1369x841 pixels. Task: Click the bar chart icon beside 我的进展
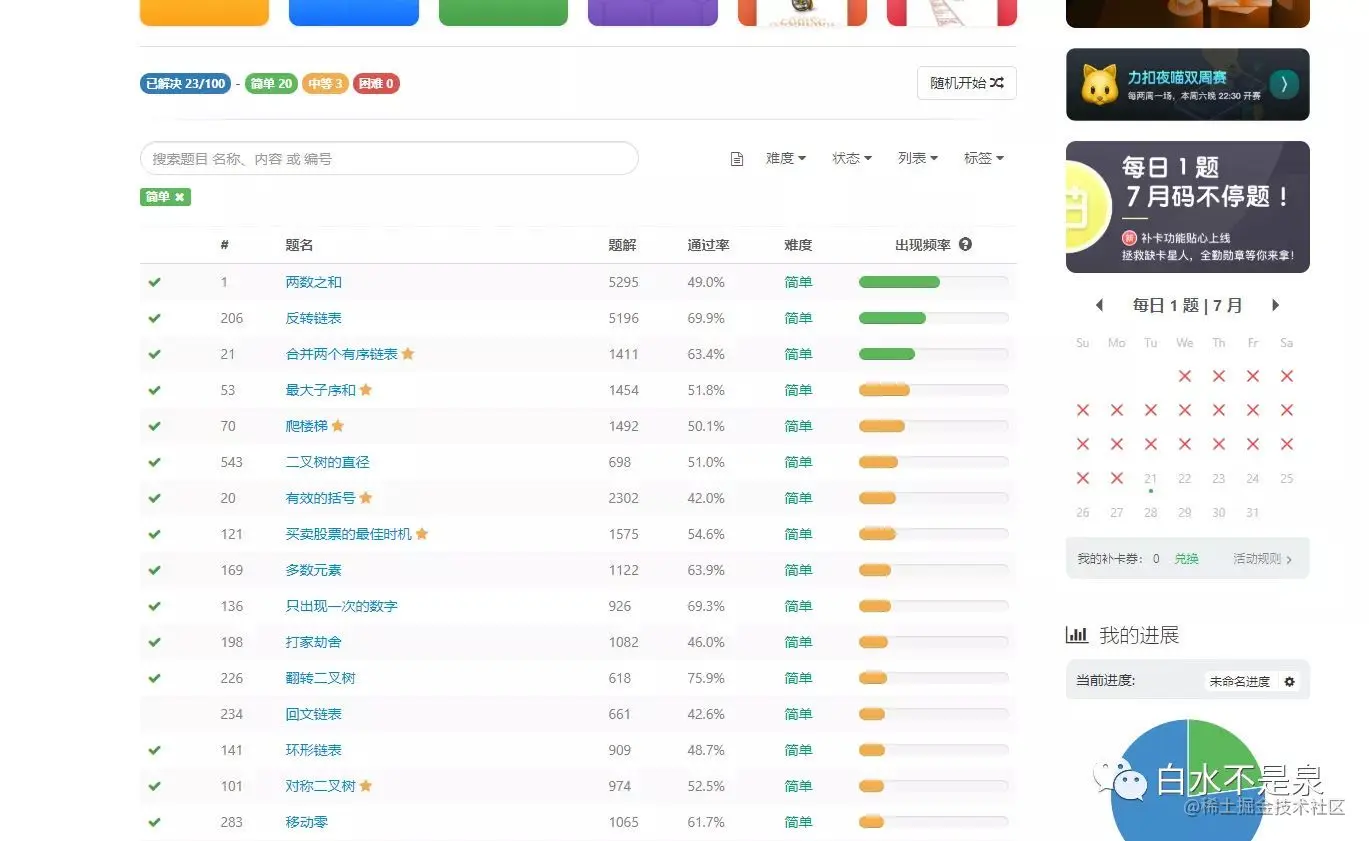pyautogui.click(x=1077, y=634)
